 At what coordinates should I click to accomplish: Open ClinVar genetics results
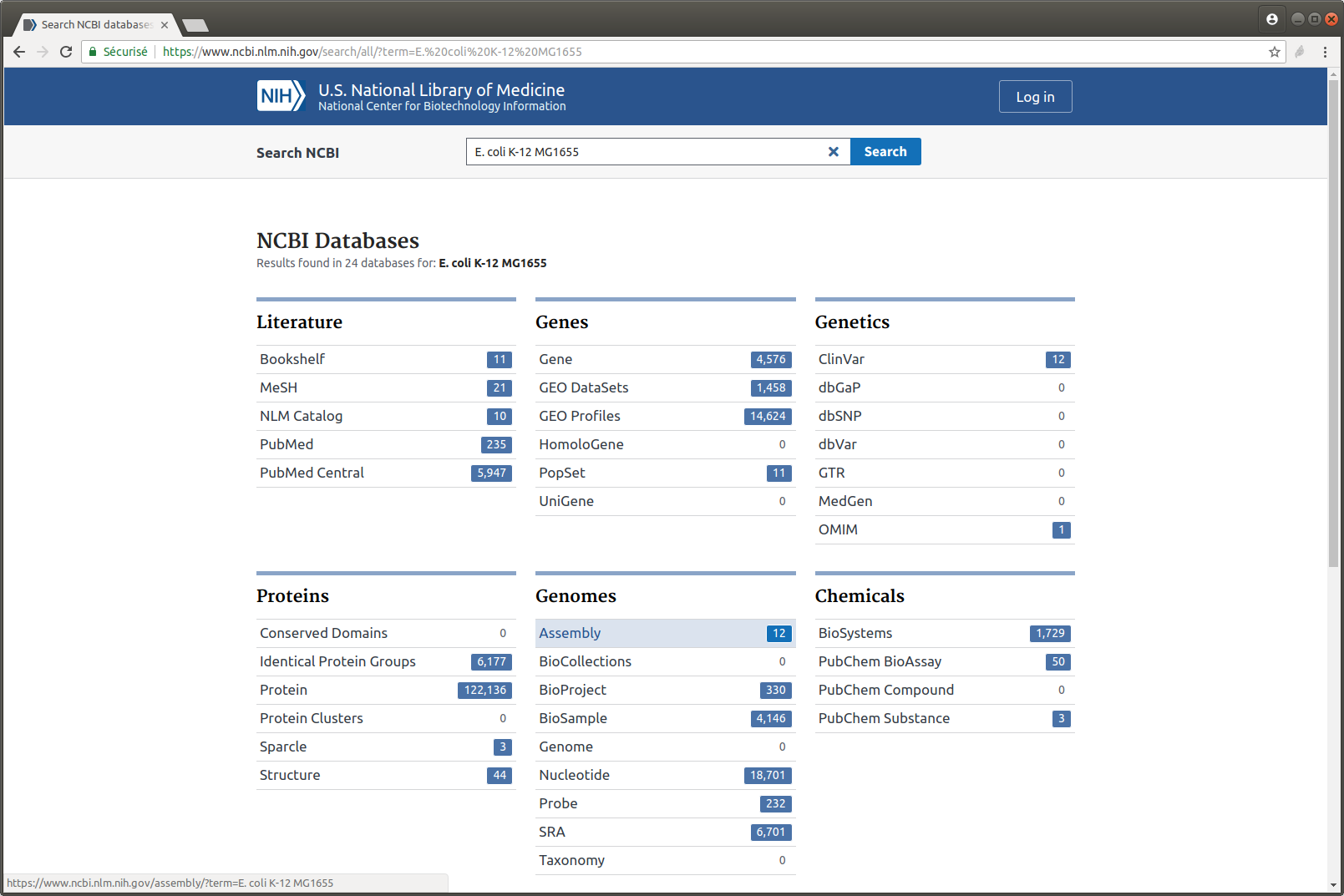click(x=841, y=359)
